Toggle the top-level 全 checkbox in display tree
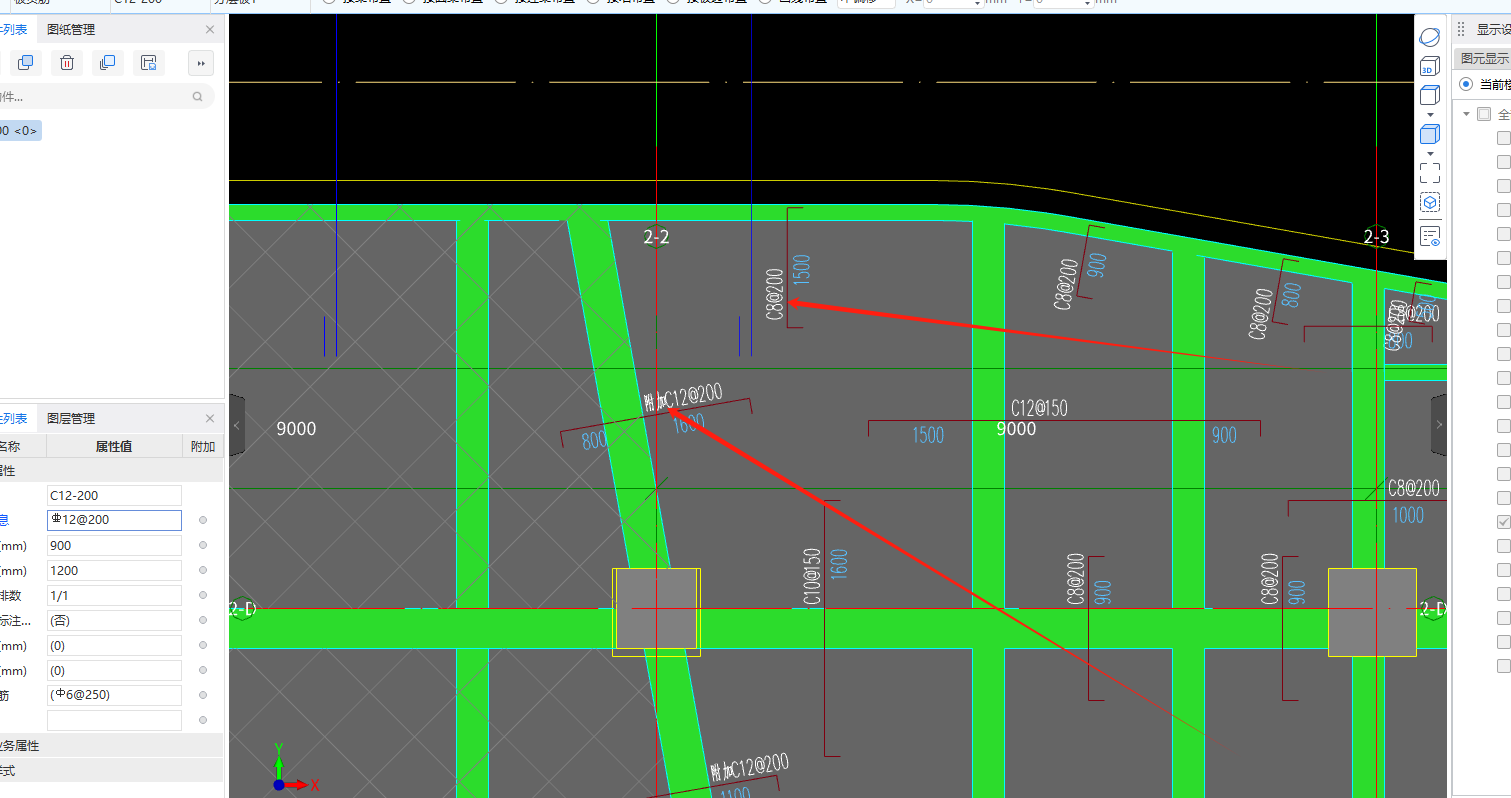Screen dimensions: 1511x798 1484,114
